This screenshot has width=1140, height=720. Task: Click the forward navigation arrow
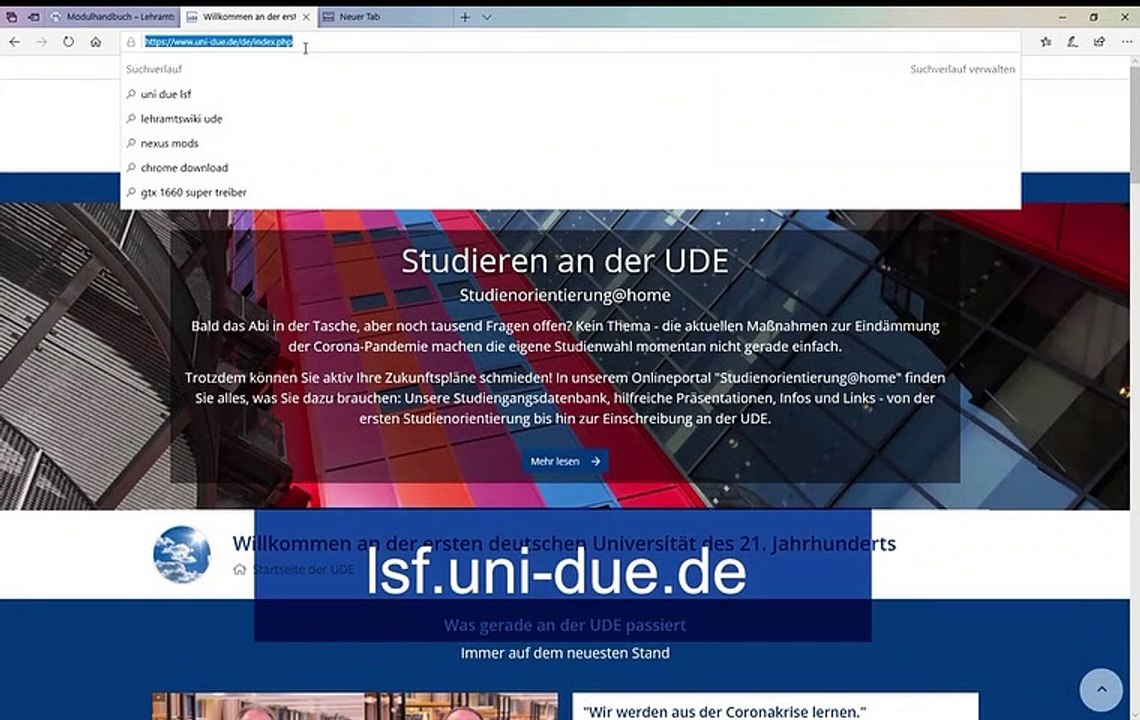[41, 42]
